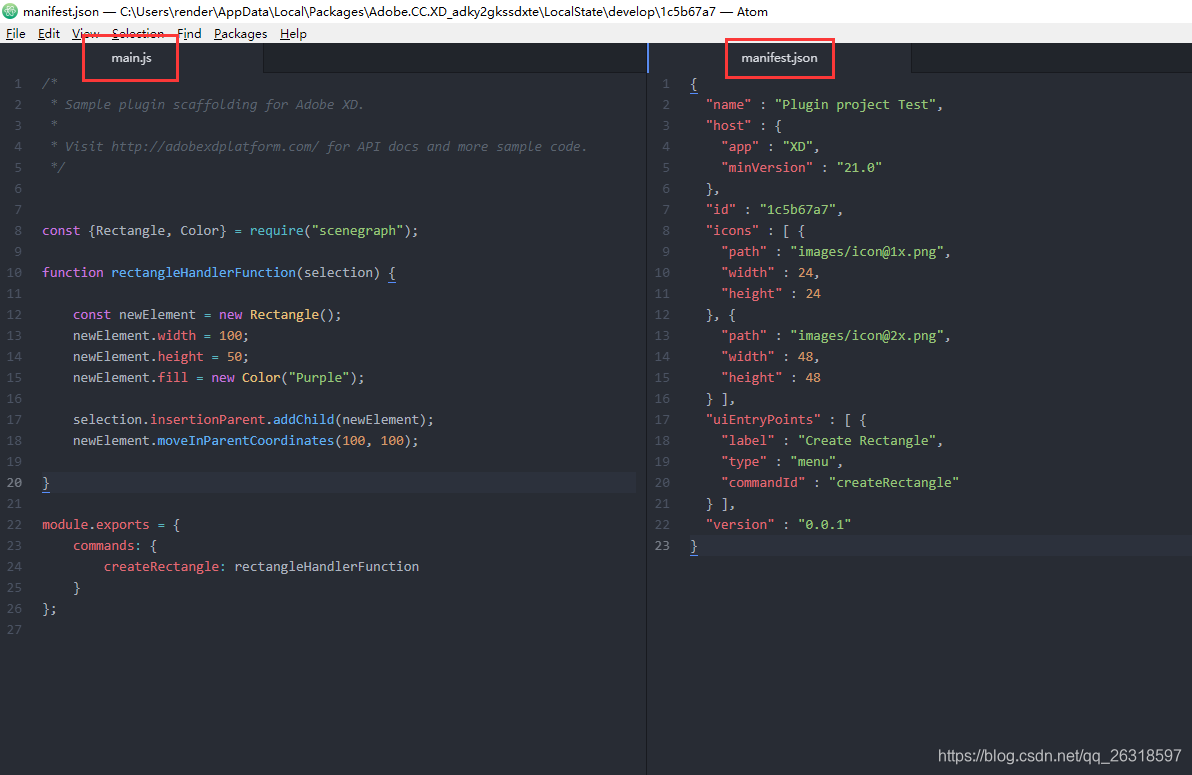1192x775 pixels.
Task: Click the "scenegraph" string in main.js
Action: coord(357,230)
